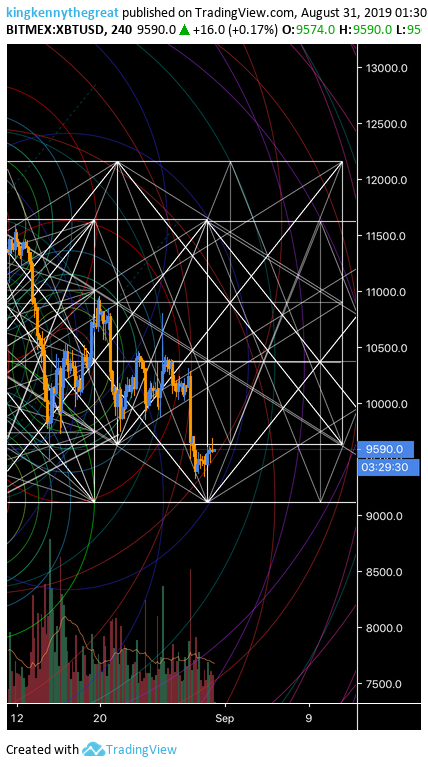Click the TradingView text link in footer
Screen dimensions: 428x767
tap(141, 749)
